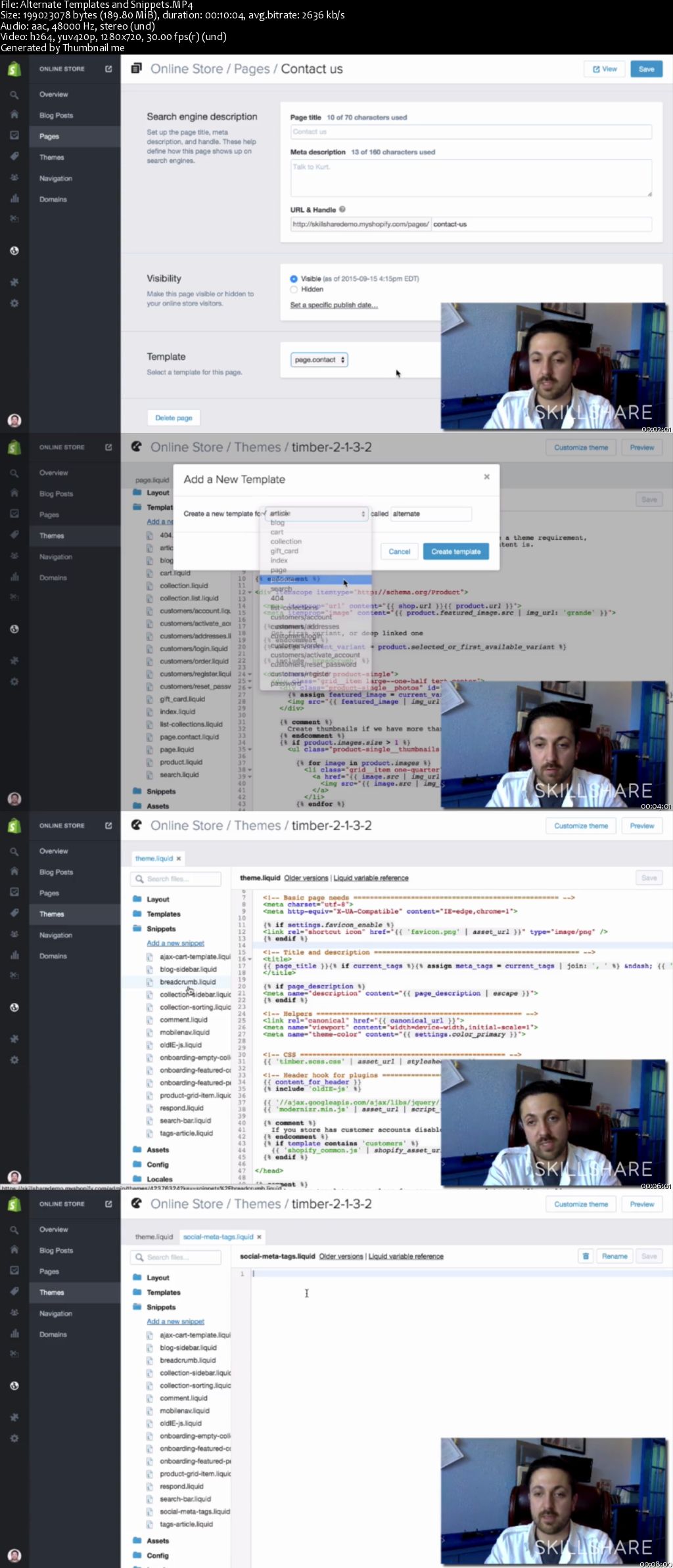This screenshot has width=673, height=1568.
Task: Open Customers icon on Contact us screen
Action: tap(14, 177)
